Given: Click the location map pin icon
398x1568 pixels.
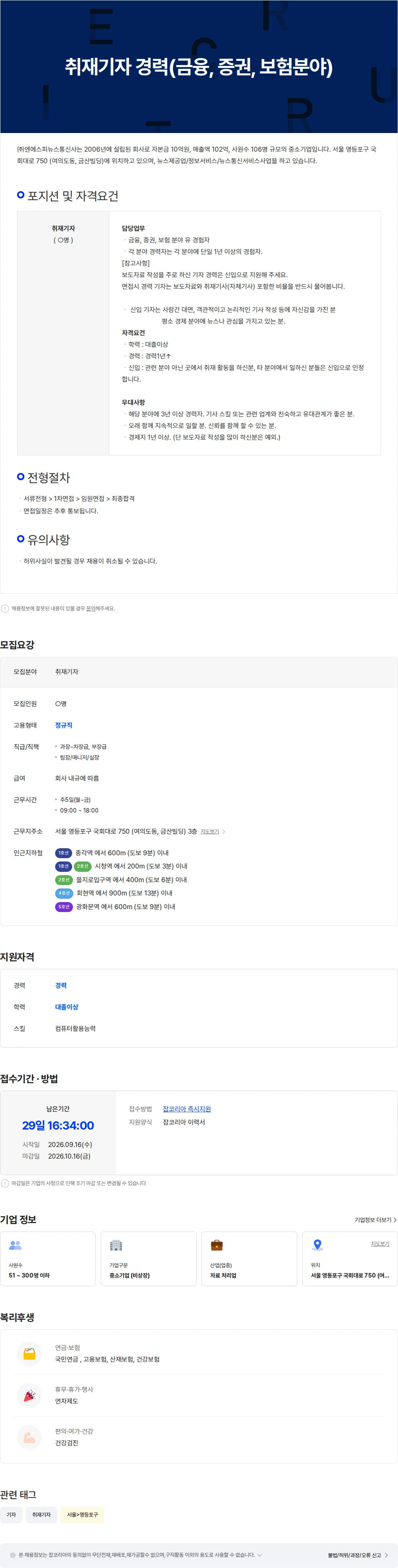Looking at the screenshot, I should point(317,1245).
